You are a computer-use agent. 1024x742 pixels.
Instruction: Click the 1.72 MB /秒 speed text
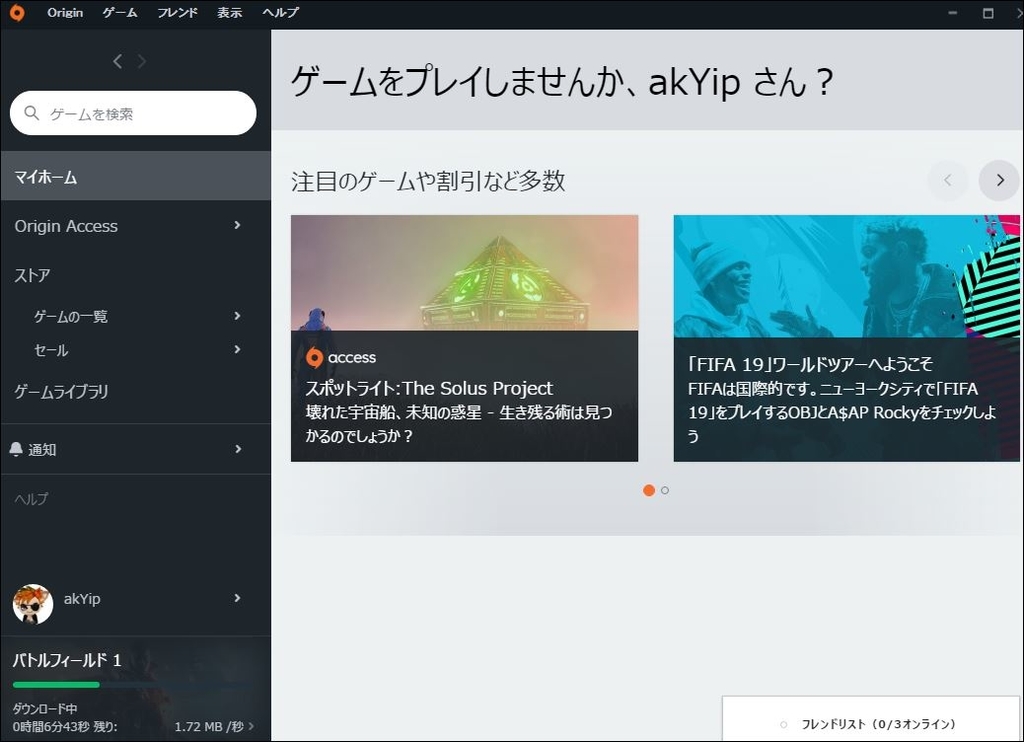pos(209,726)
